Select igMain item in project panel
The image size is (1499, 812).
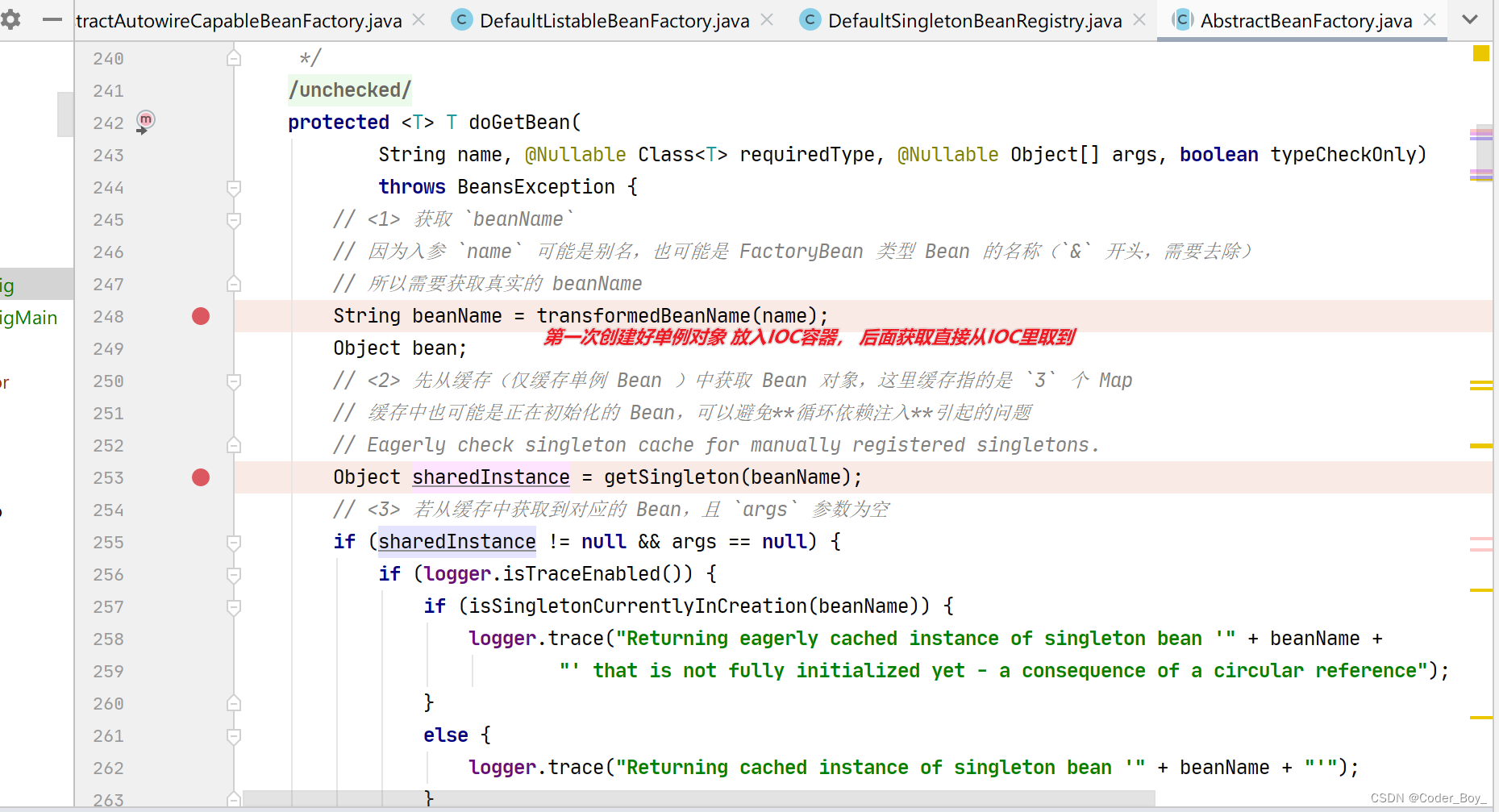click(29, 318)
